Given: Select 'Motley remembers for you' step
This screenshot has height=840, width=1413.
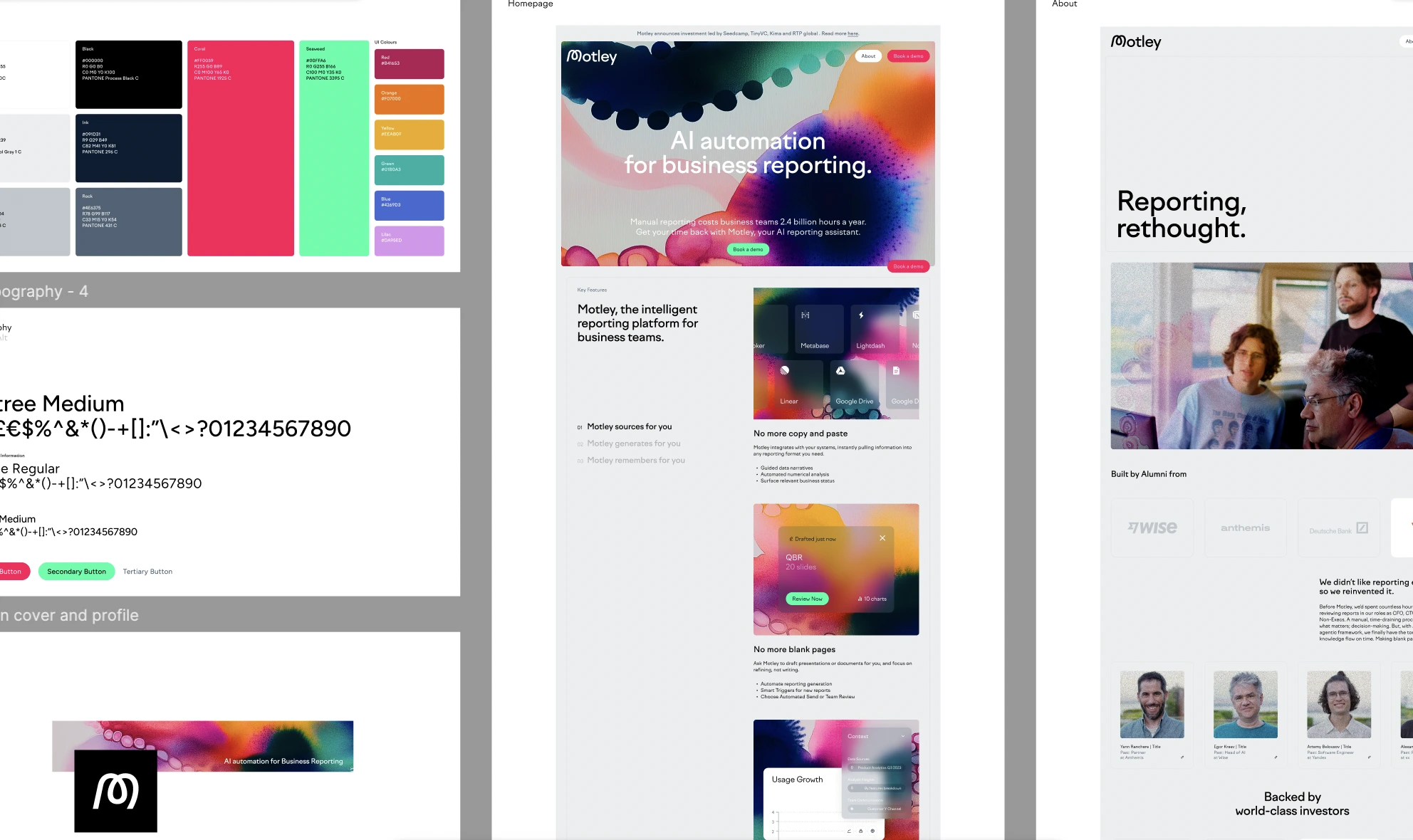Looking at the screenshot, I should tap(635, 461).
